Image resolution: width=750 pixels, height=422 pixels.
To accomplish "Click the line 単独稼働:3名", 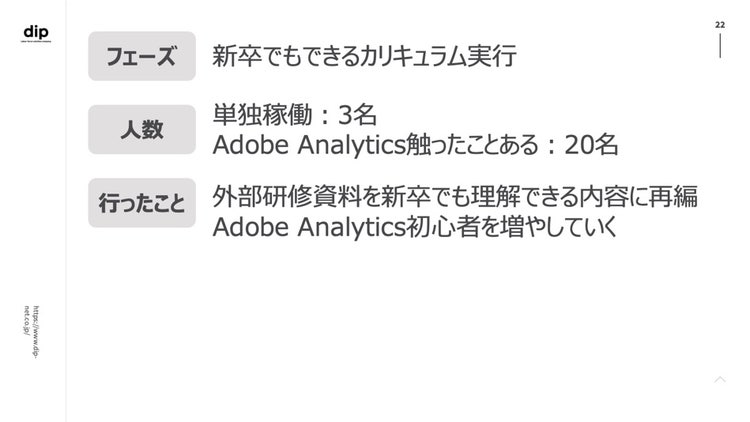I will 294,115.
